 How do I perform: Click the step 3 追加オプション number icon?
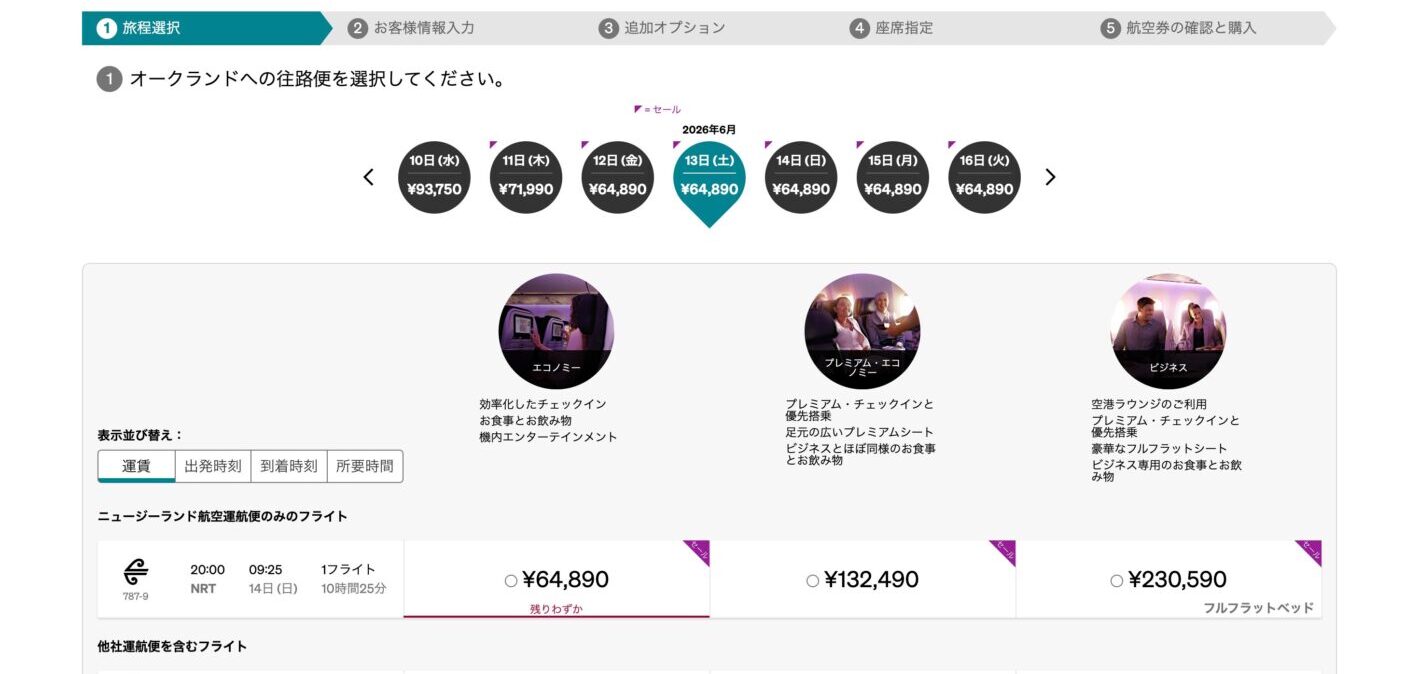[x=609, y=28]
